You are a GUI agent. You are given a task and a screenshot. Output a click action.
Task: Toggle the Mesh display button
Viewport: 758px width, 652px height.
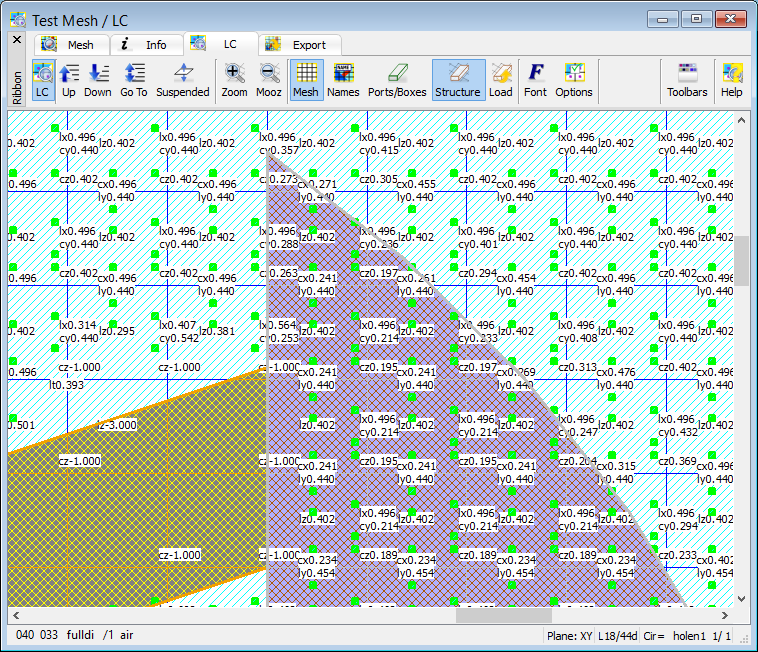(306, 80)
